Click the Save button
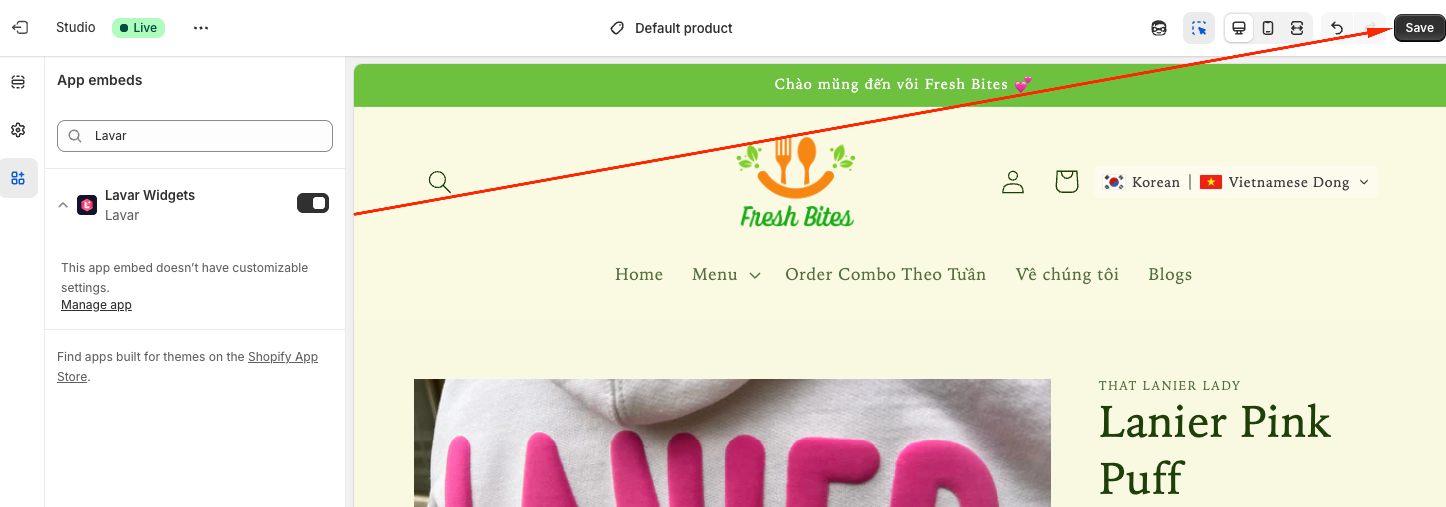Screen dimensions: 1446x507 click(x=1419, y=28)
